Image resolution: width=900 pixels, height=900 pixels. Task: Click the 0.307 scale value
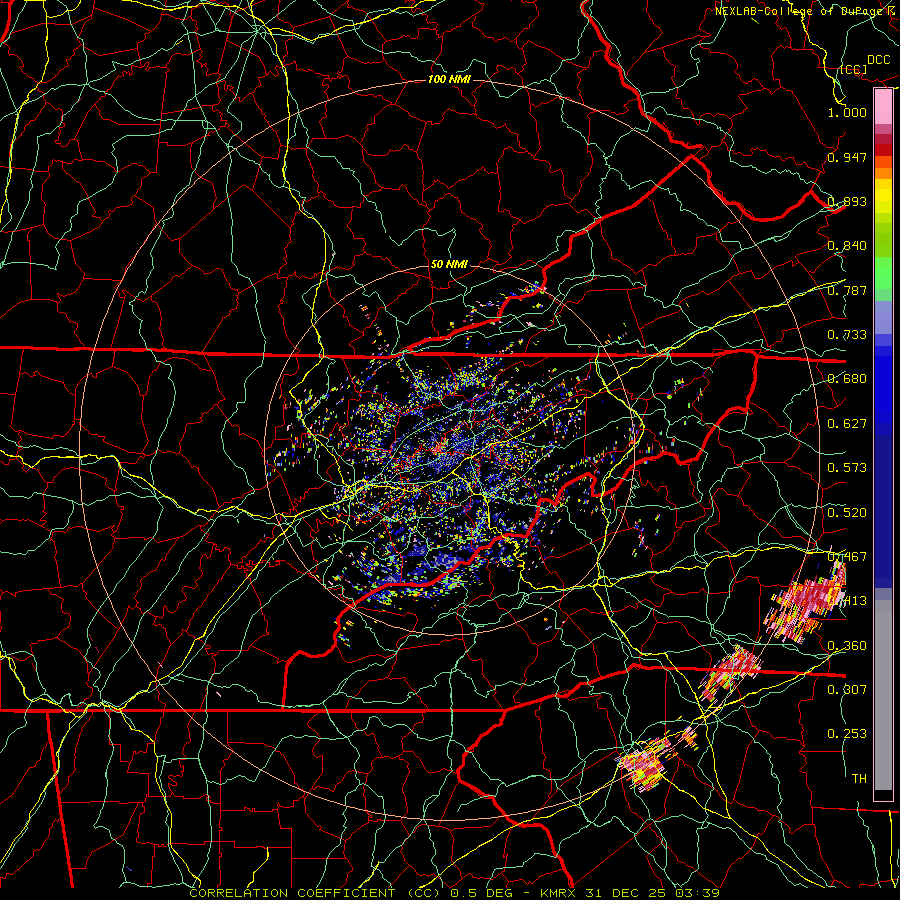coord(847,689)
